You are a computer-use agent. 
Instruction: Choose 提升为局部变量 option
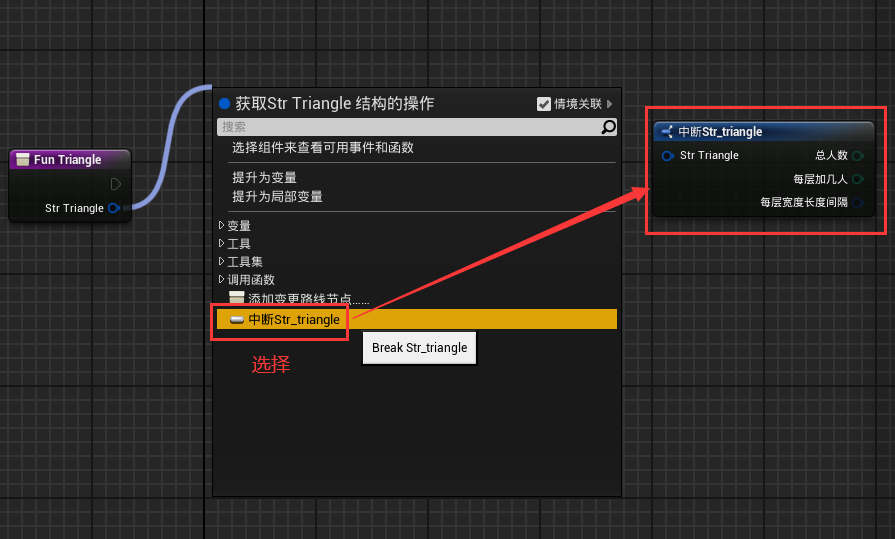pos(277,197)
